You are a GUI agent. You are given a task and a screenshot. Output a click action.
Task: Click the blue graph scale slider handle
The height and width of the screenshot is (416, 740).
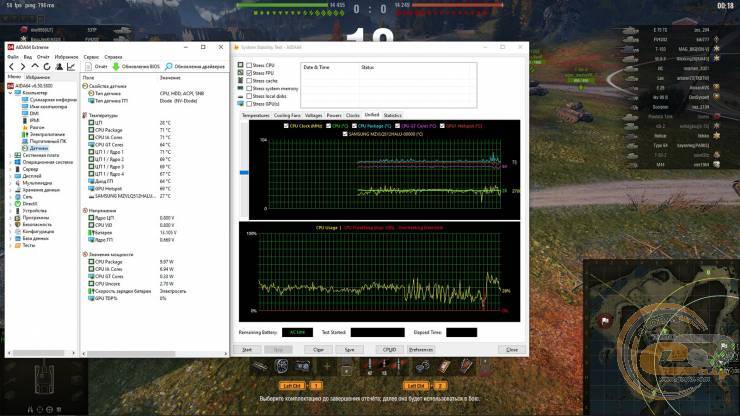244,172
